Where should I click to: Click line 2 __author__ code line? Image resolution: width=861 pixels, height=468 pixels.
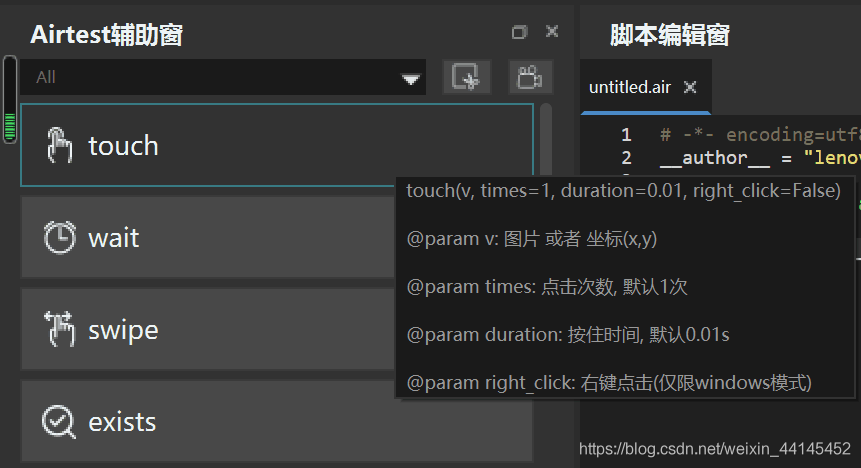(761, 158)
